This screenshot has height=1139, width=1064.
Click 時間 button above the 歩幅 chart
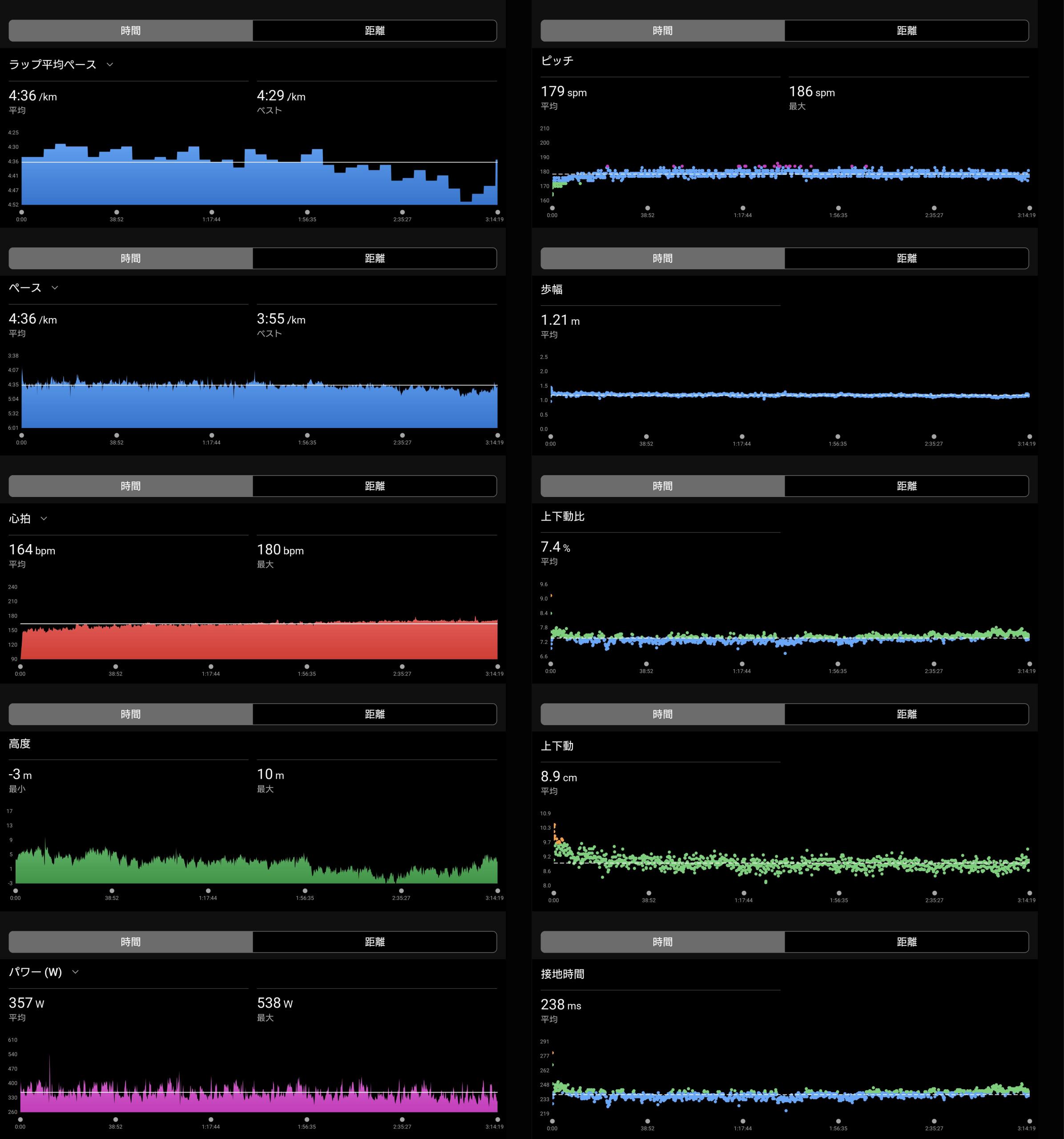662,258
